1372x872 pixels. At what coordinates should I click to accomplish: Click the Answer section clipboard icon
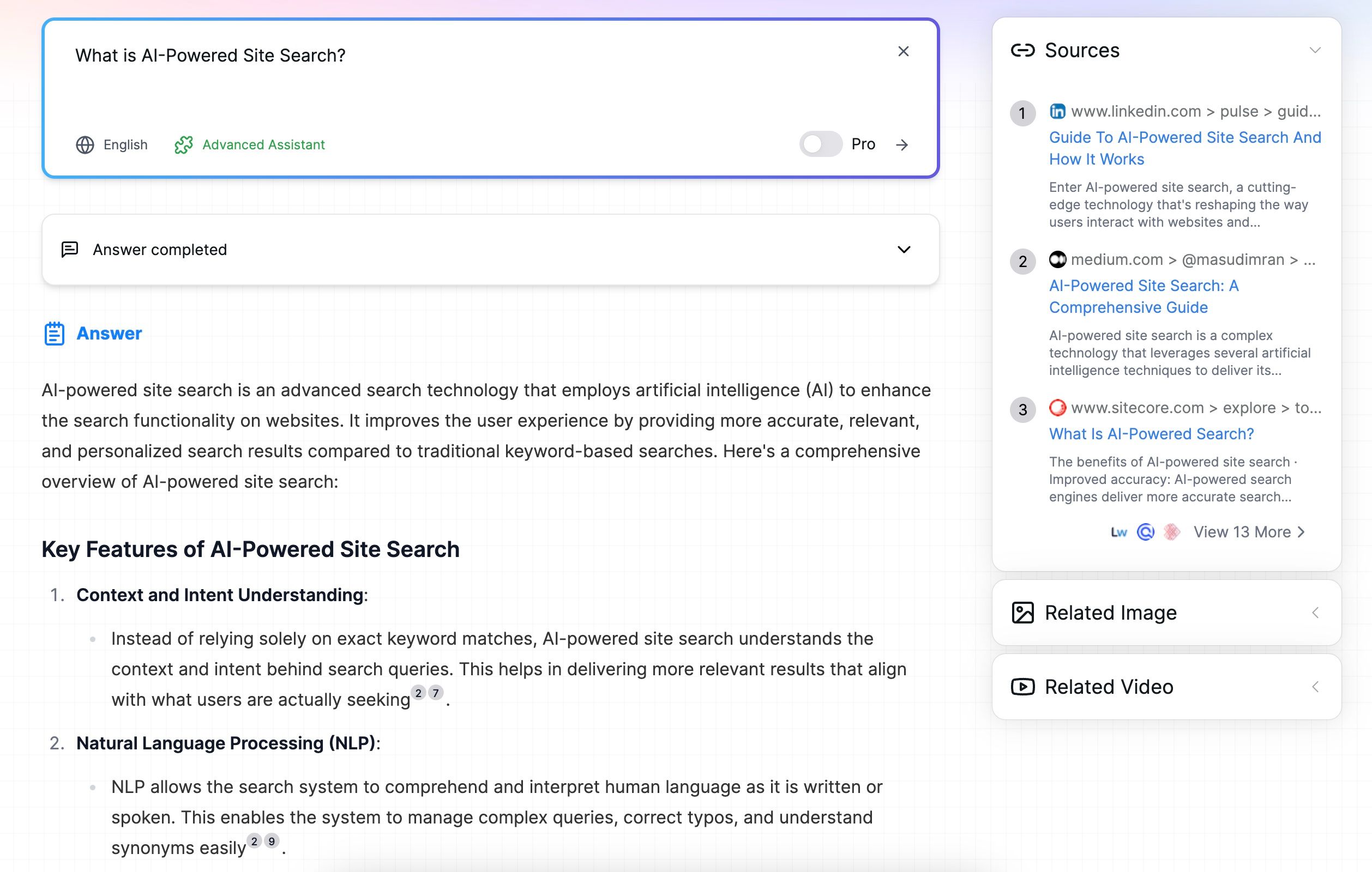[x=54, y=334]
